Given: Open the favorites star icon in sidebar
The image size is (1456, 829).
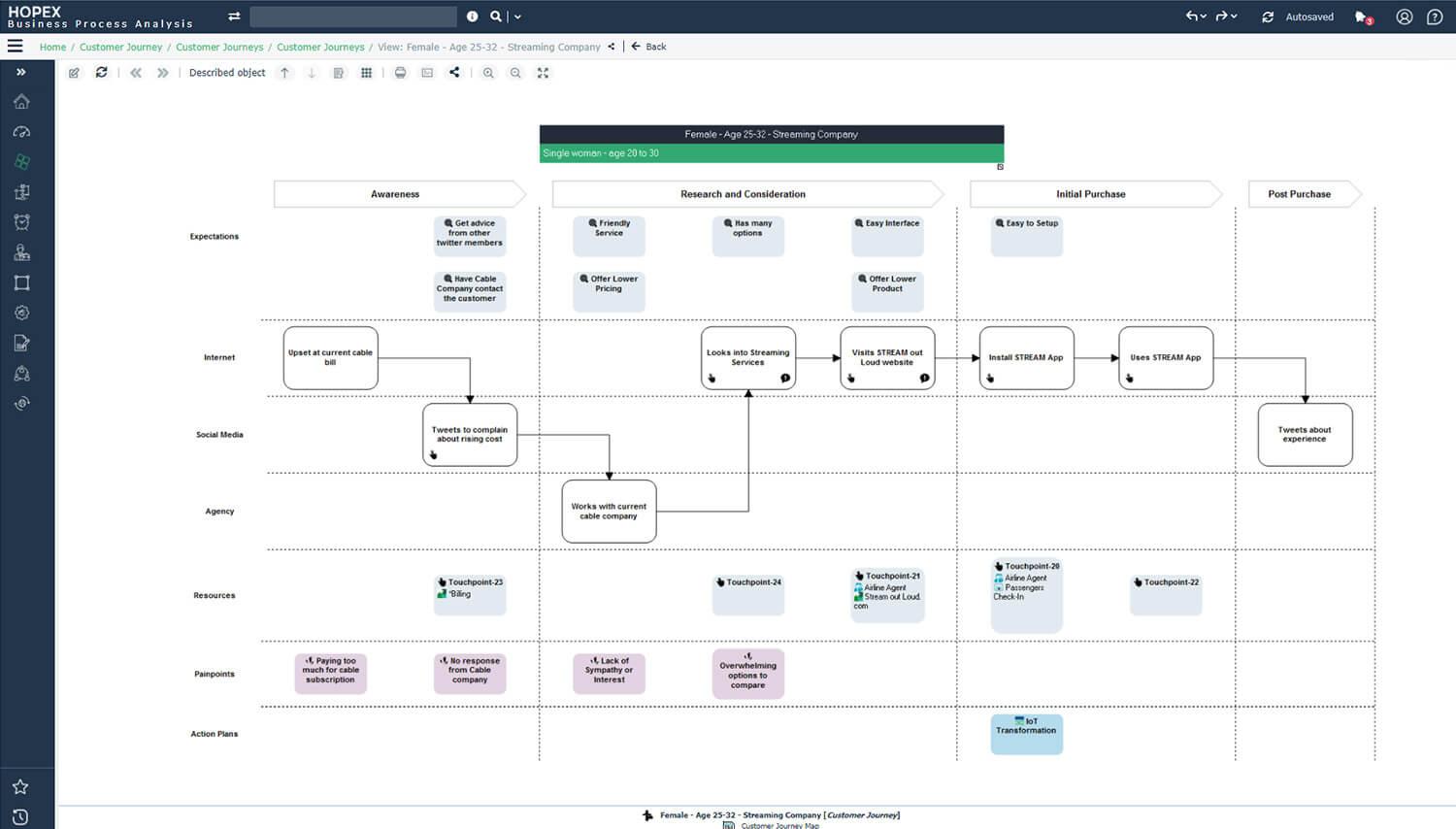Looking at the screenshot, I should [20, 786].
